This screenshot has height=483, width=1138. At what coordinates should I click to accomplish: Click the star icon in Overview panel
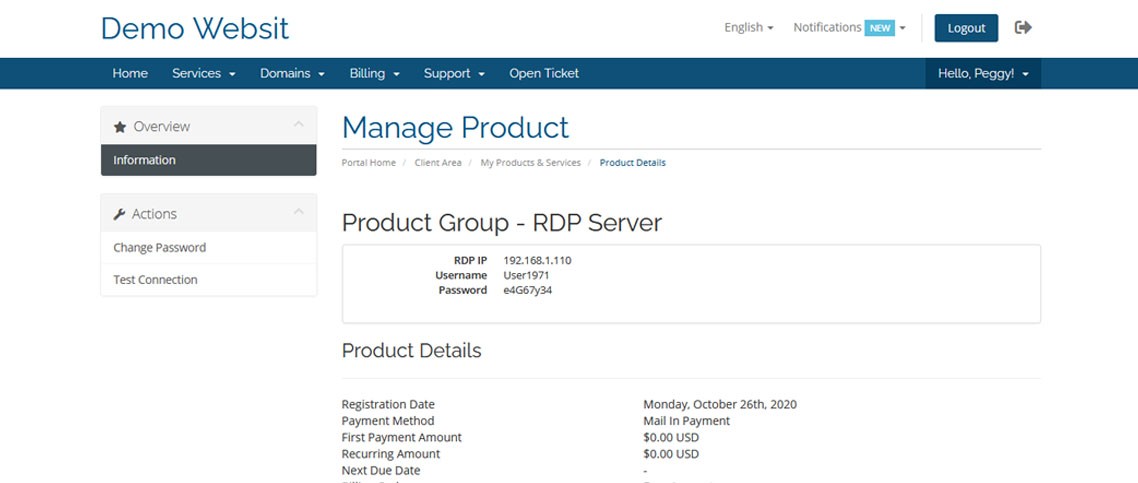tap(120, 127)
